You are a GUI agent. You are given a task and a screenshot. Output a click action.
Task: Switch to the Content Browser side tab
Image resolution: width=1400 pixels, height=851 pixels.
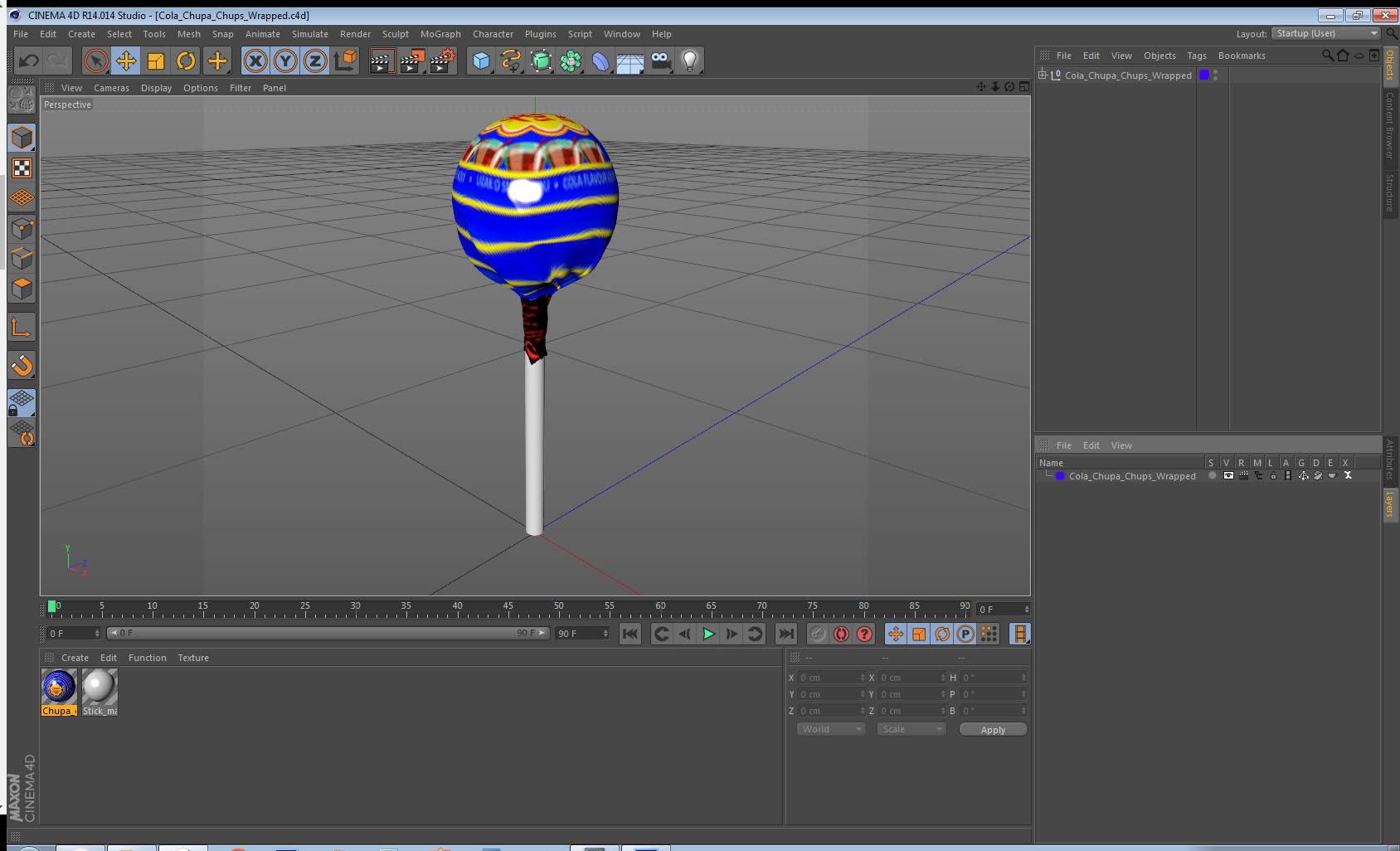[1390, 125]
